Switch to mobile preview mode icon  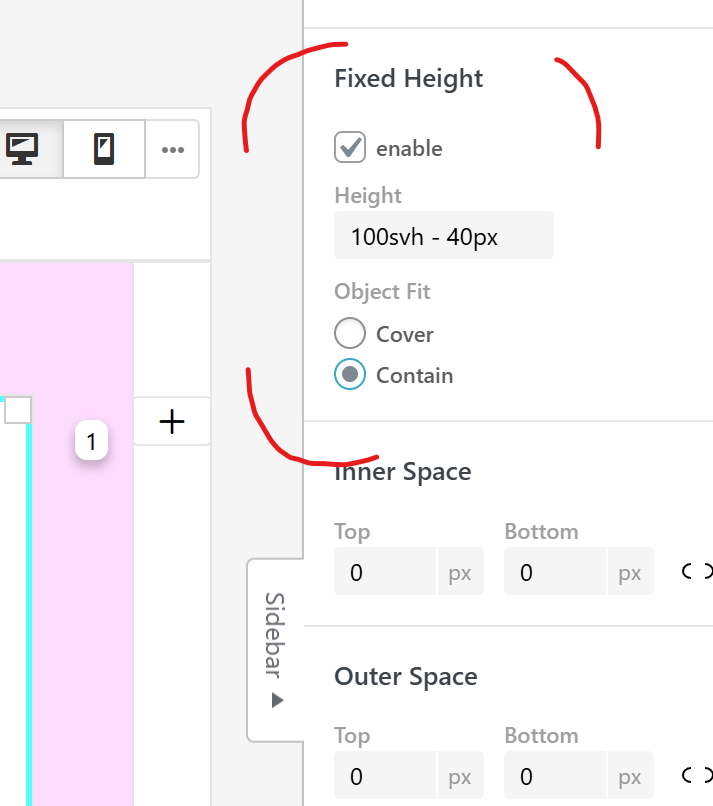pyautogui.click(x=104, y=149)
